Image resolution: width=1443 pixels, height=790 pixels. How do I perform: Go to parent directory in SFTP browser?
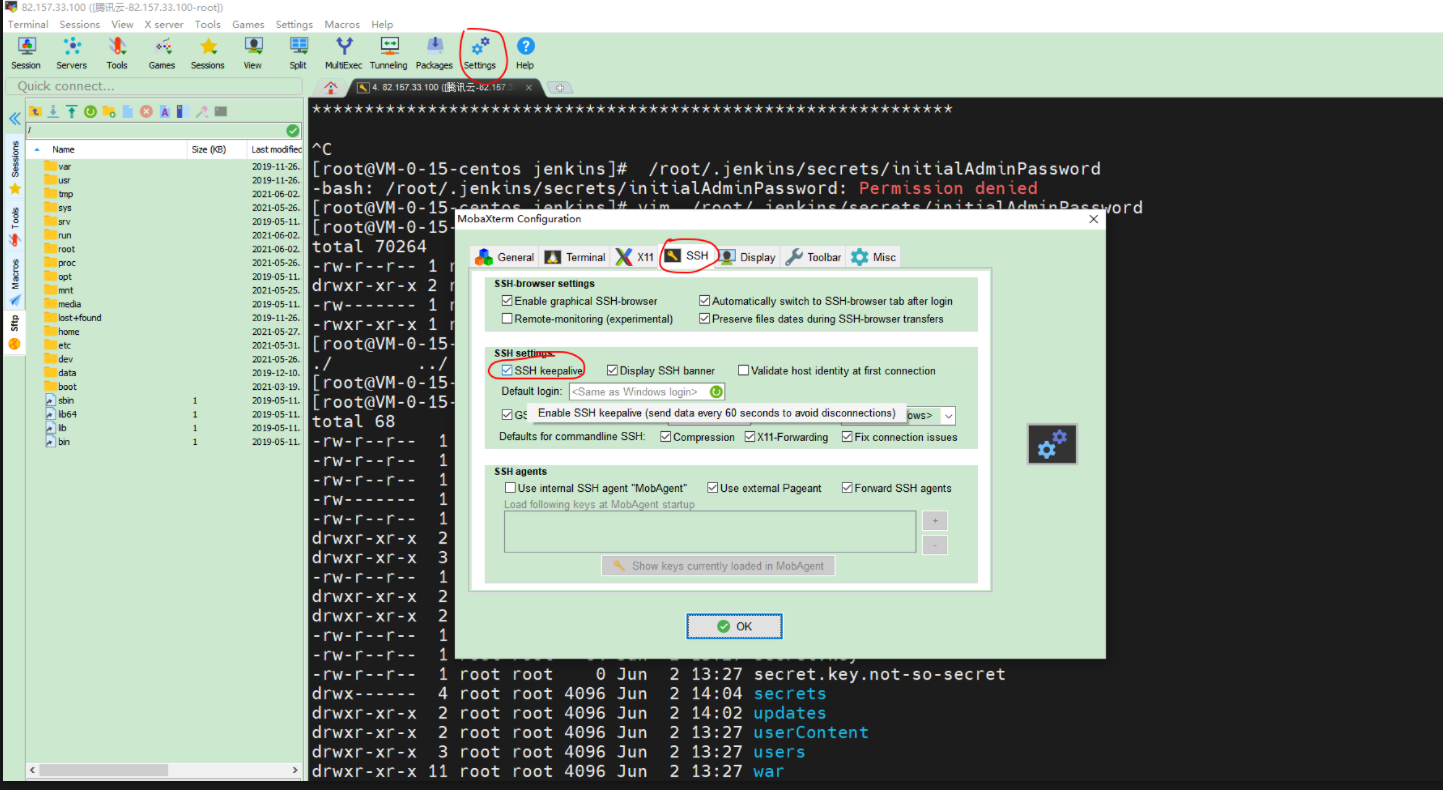pyautogui.click(x=35, y=111)
